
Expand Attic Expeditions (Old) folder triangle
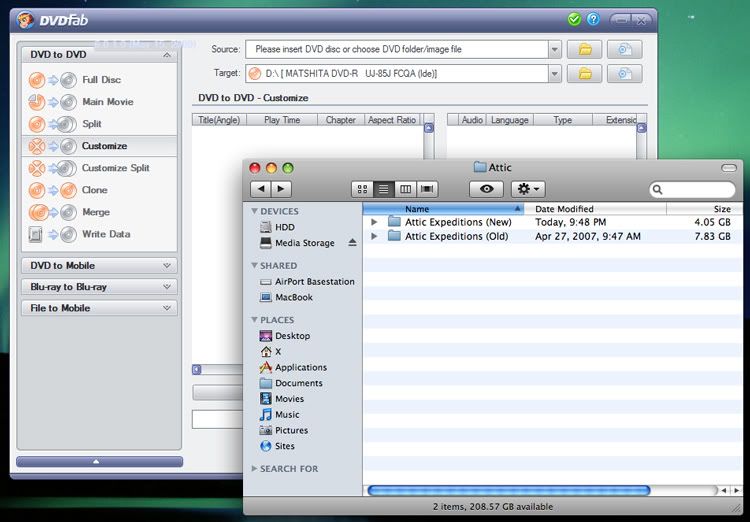(375, 236)
